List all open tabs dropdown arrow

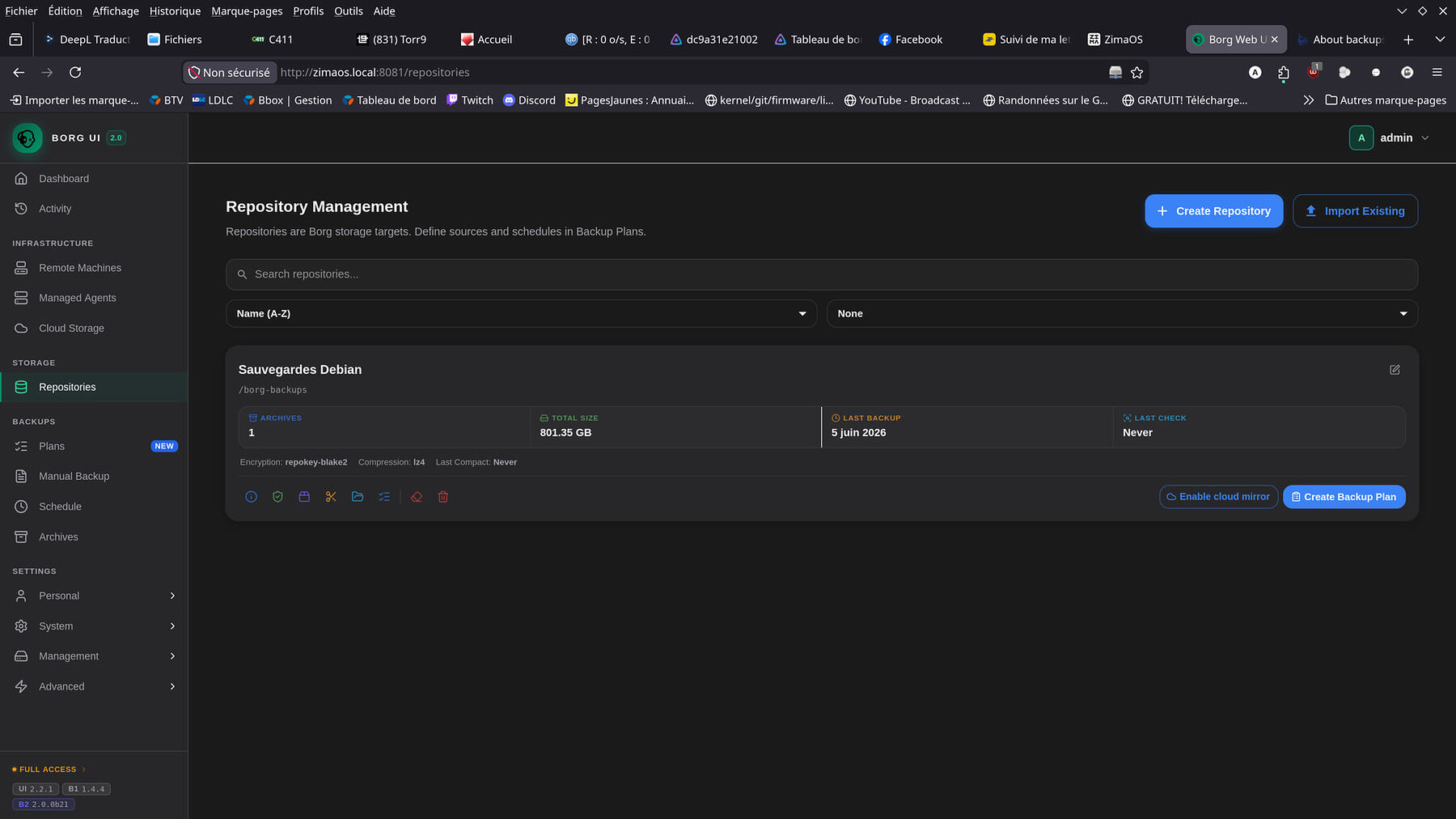pos(1440,40)
